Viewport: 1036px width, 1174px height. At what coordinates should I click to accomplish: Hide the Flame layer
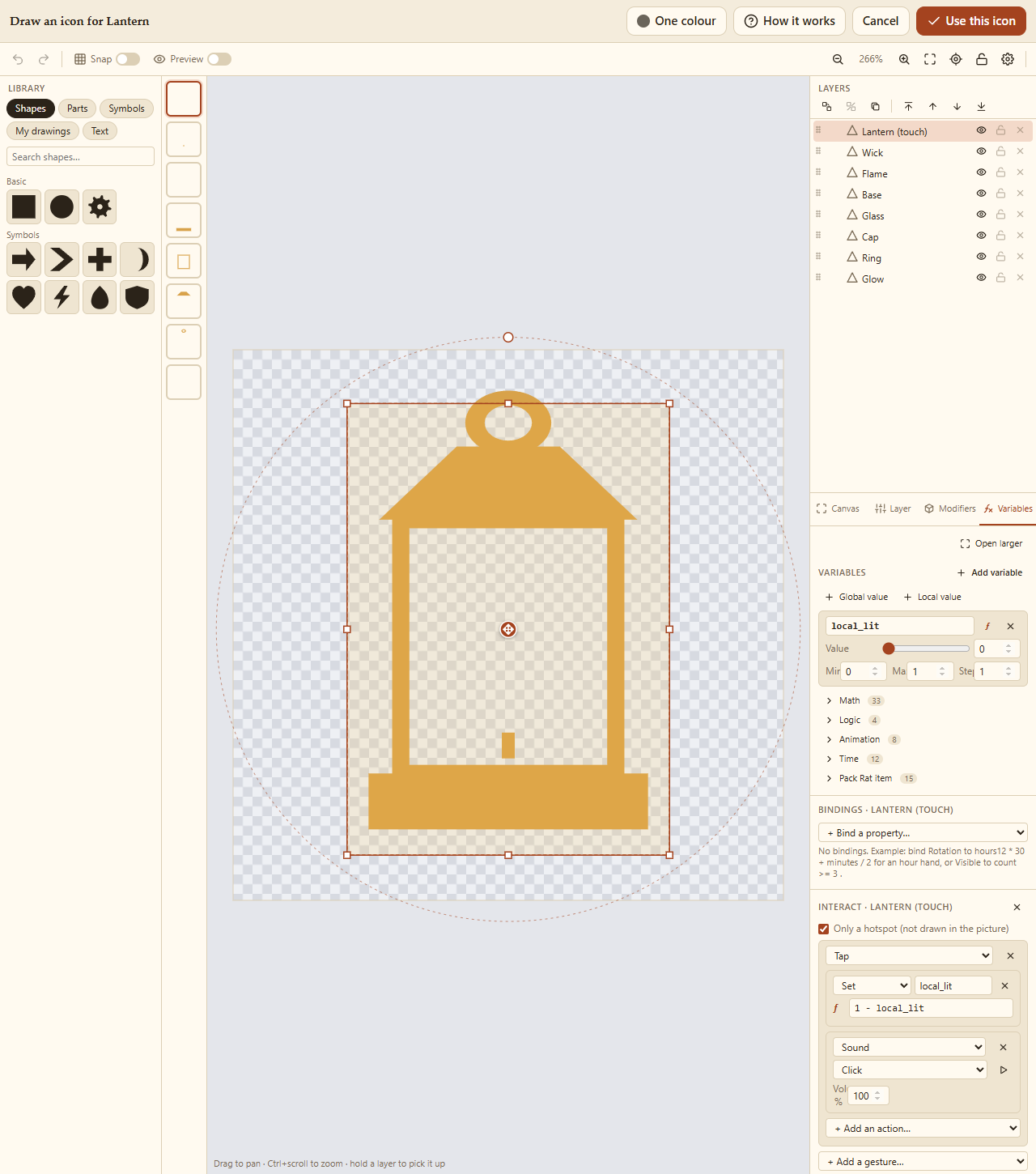[981, 172]
